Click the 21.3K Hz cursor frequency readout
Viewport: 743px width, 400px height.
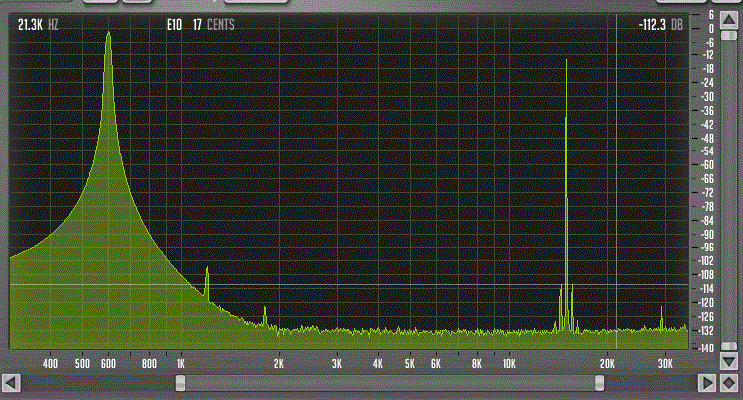coord(38,25)
